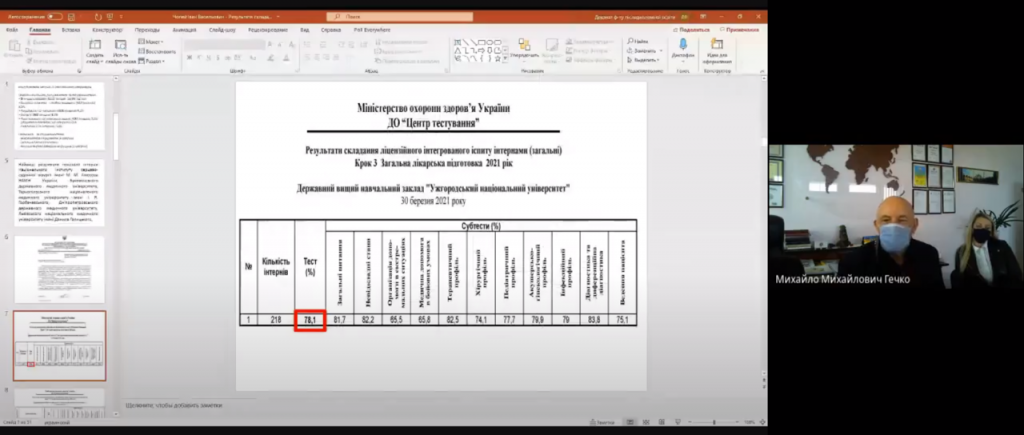
Task: Open the Справка ribbon tab
Action: [331, 29]
